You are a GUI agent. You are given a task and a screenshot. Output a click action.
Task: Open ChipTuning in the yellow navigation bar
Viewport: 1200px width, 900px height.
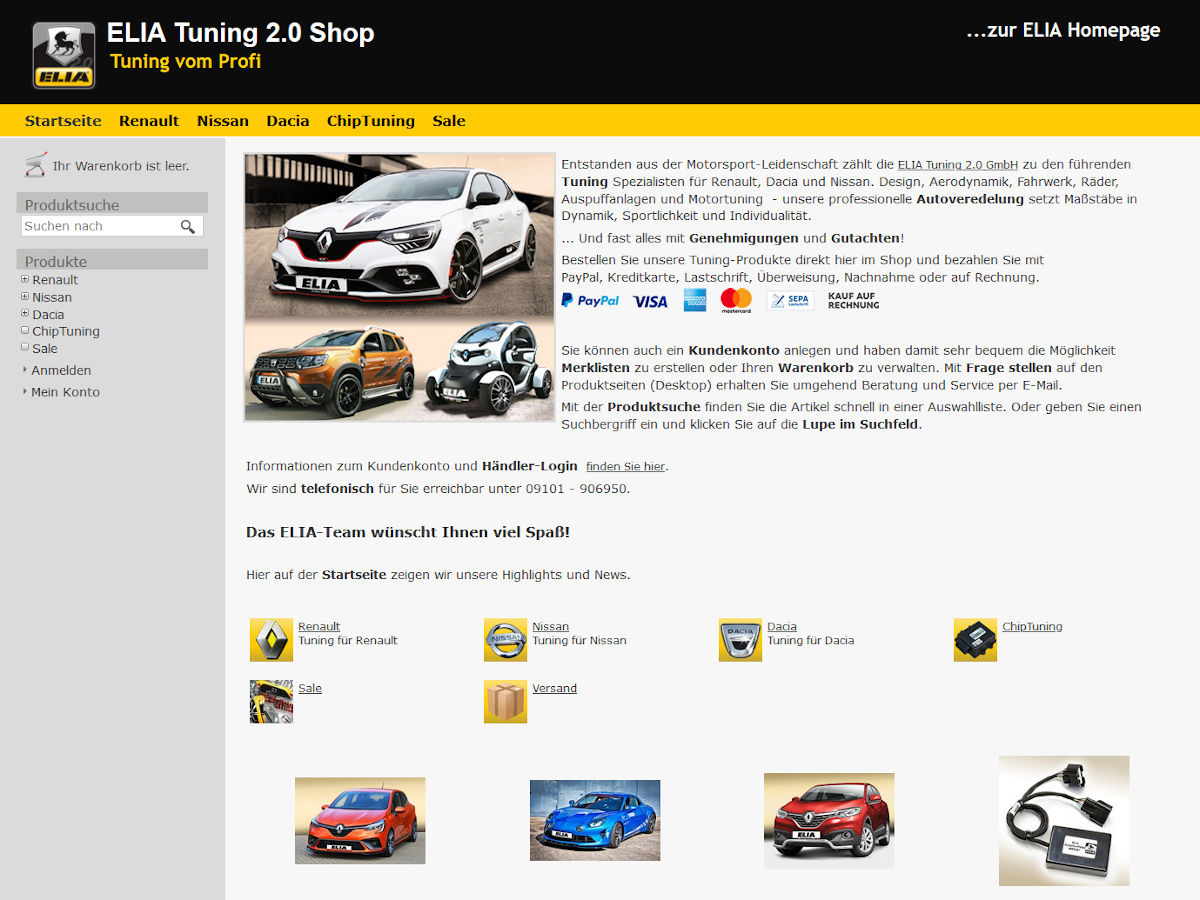371,121
